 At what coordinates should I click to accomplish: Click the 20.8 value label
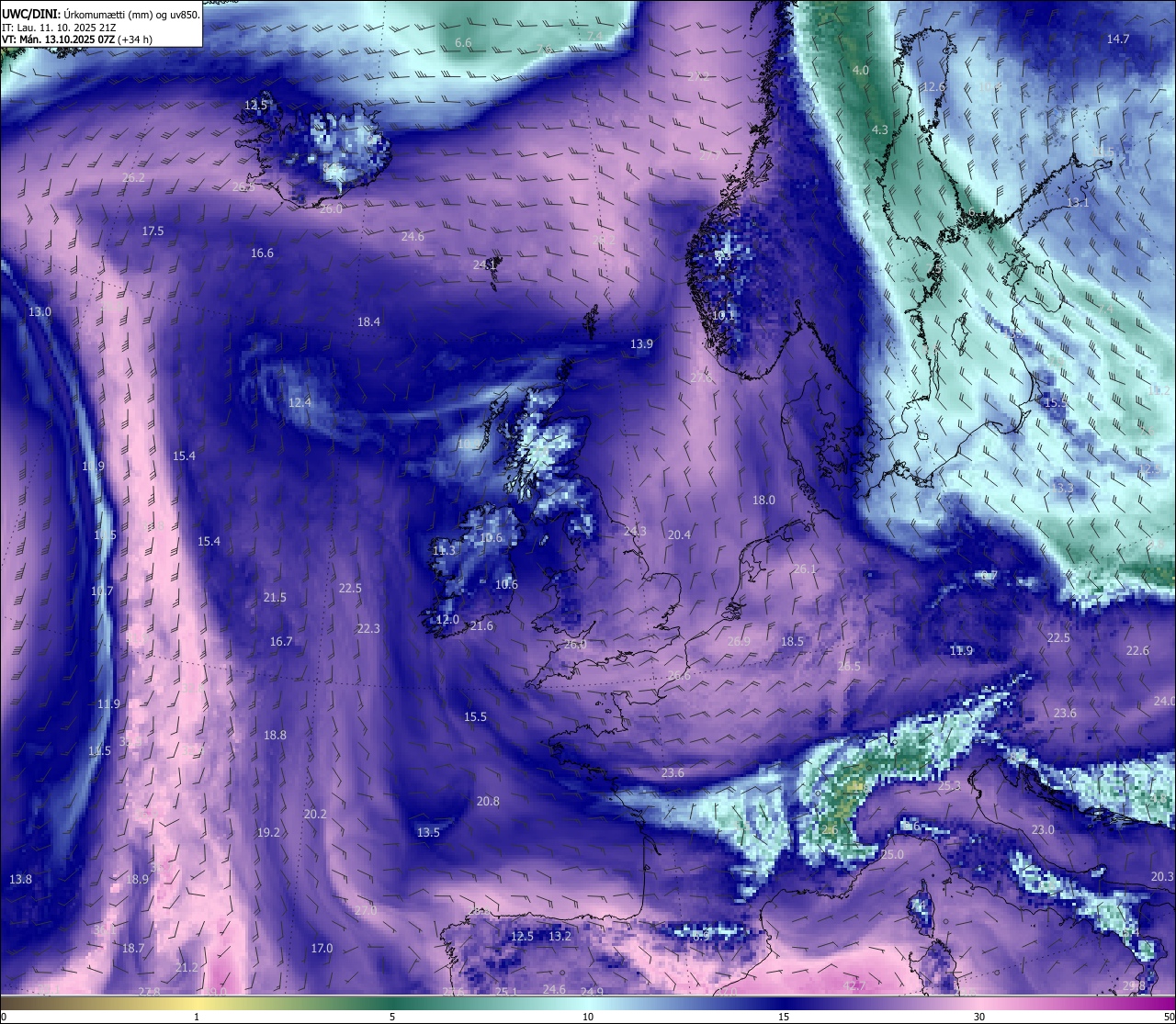point(488,801)
